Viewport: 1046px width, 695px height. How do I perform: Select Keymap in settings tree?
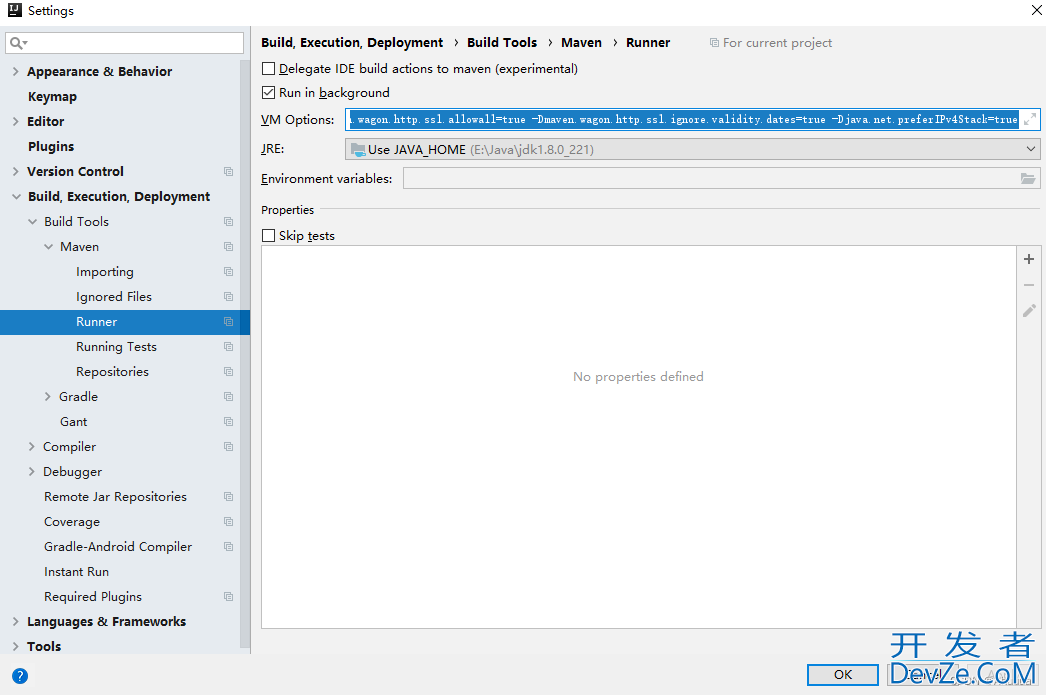pyautogui.click(x=52, y=97)
